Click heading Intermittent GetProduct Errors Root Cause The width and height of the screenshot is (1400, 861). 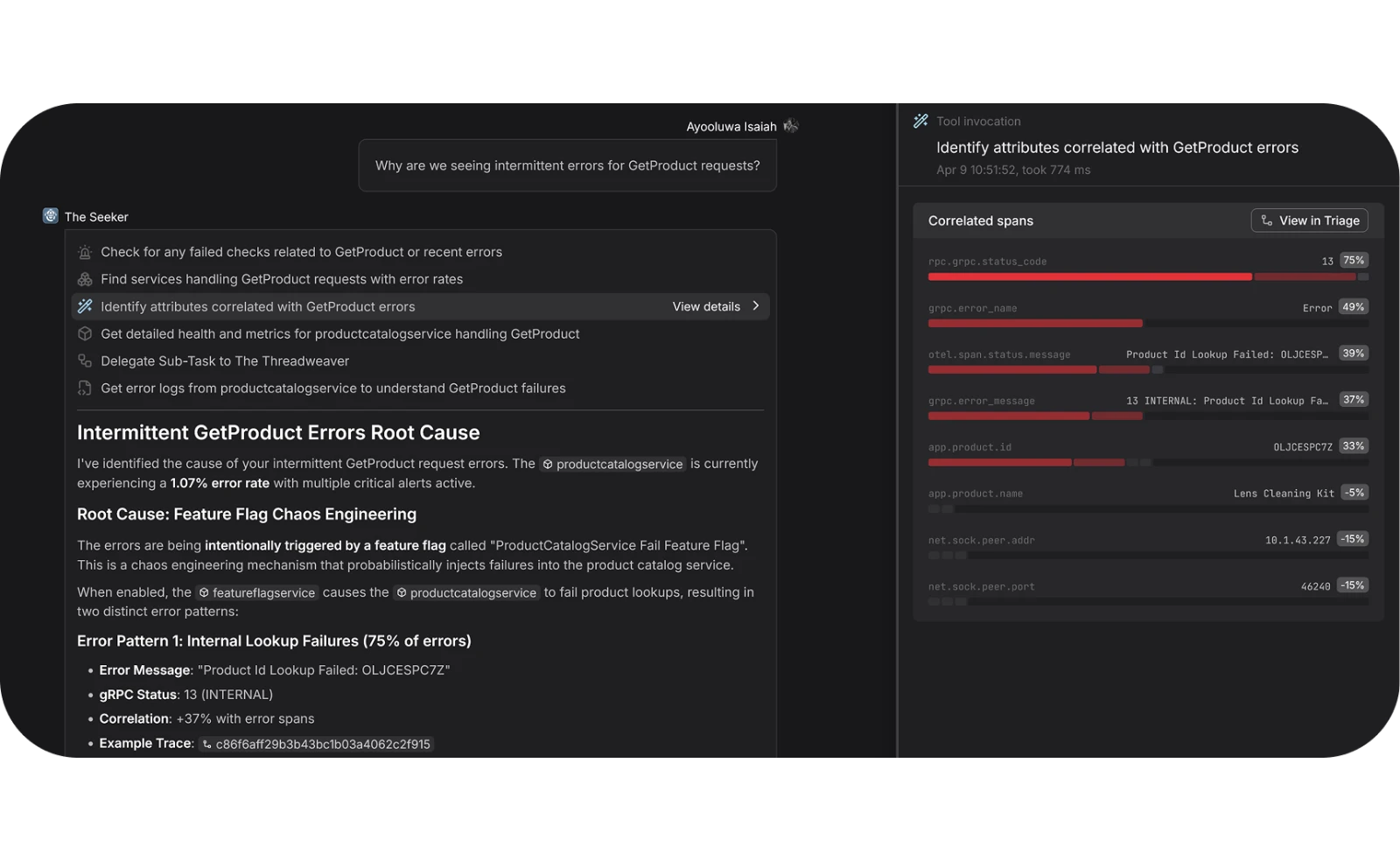point(278,432)
